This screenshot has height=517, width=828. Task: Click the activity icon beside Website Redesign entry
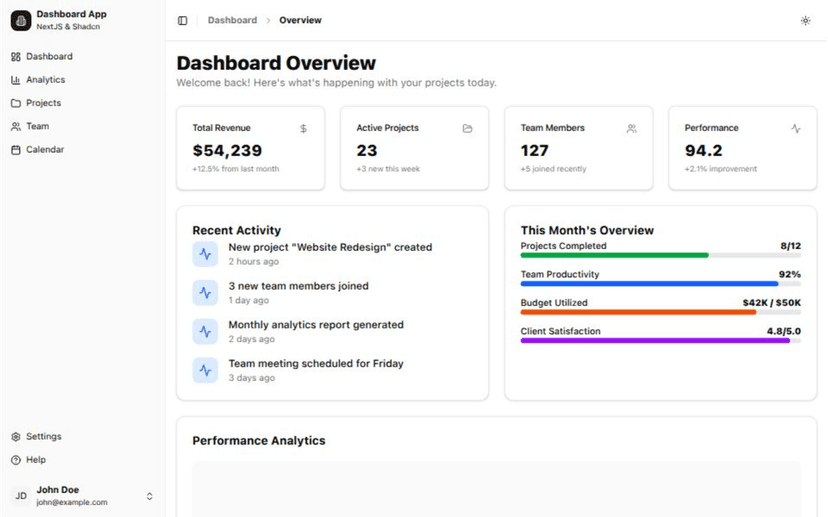(x=205, y=254)
